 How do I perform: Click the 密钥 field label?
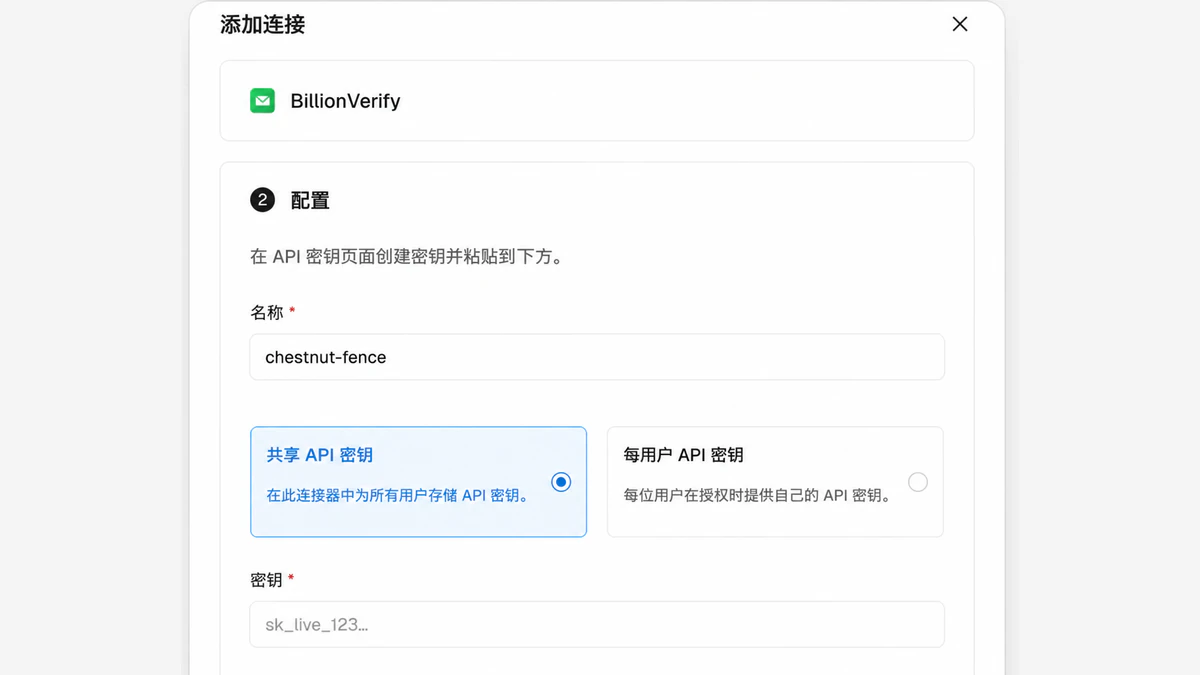[267, 579]
